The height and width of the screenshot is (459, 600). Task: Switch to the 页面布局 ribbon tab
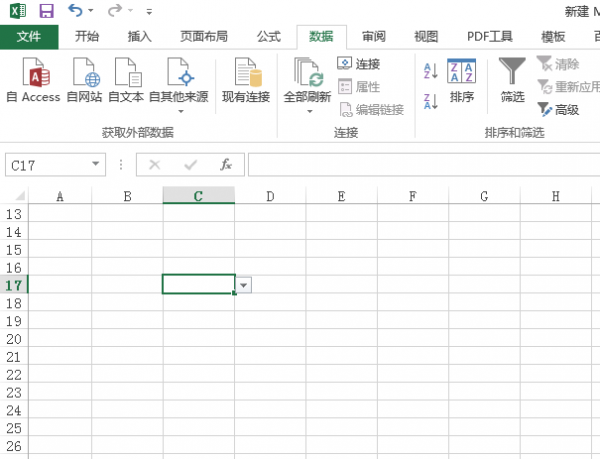point(204,37)
